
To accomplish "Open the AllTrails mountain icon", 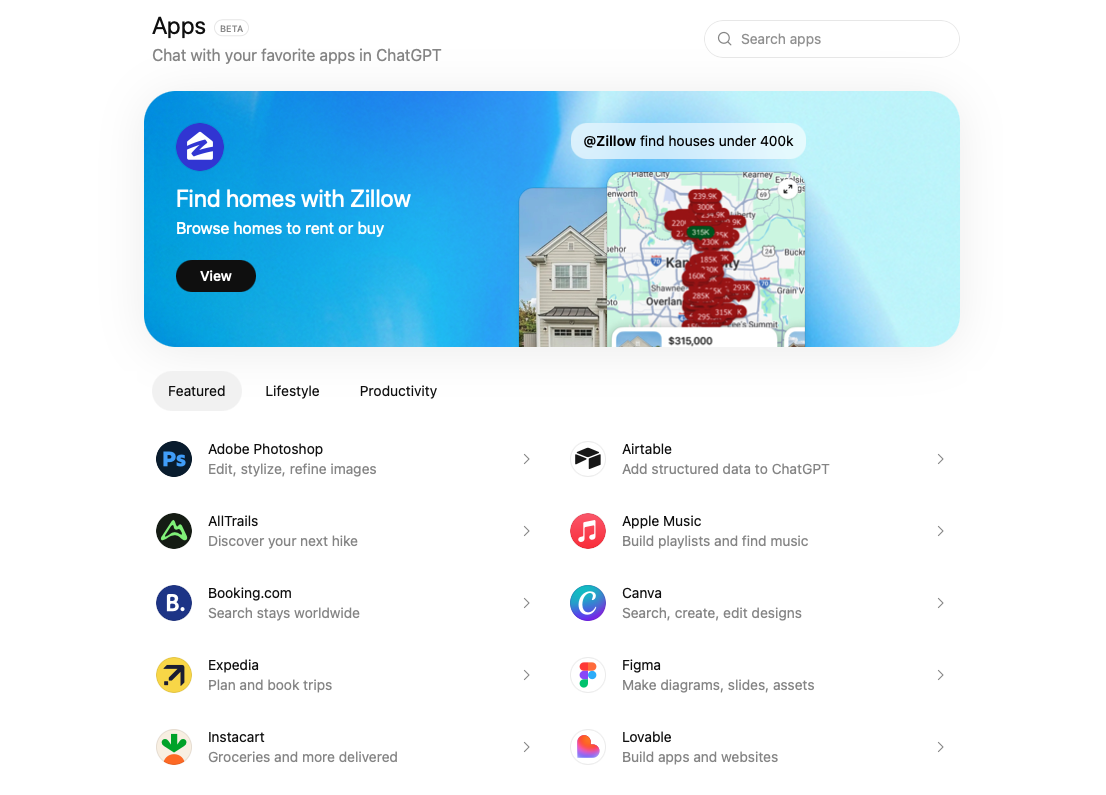I will 174,531.
